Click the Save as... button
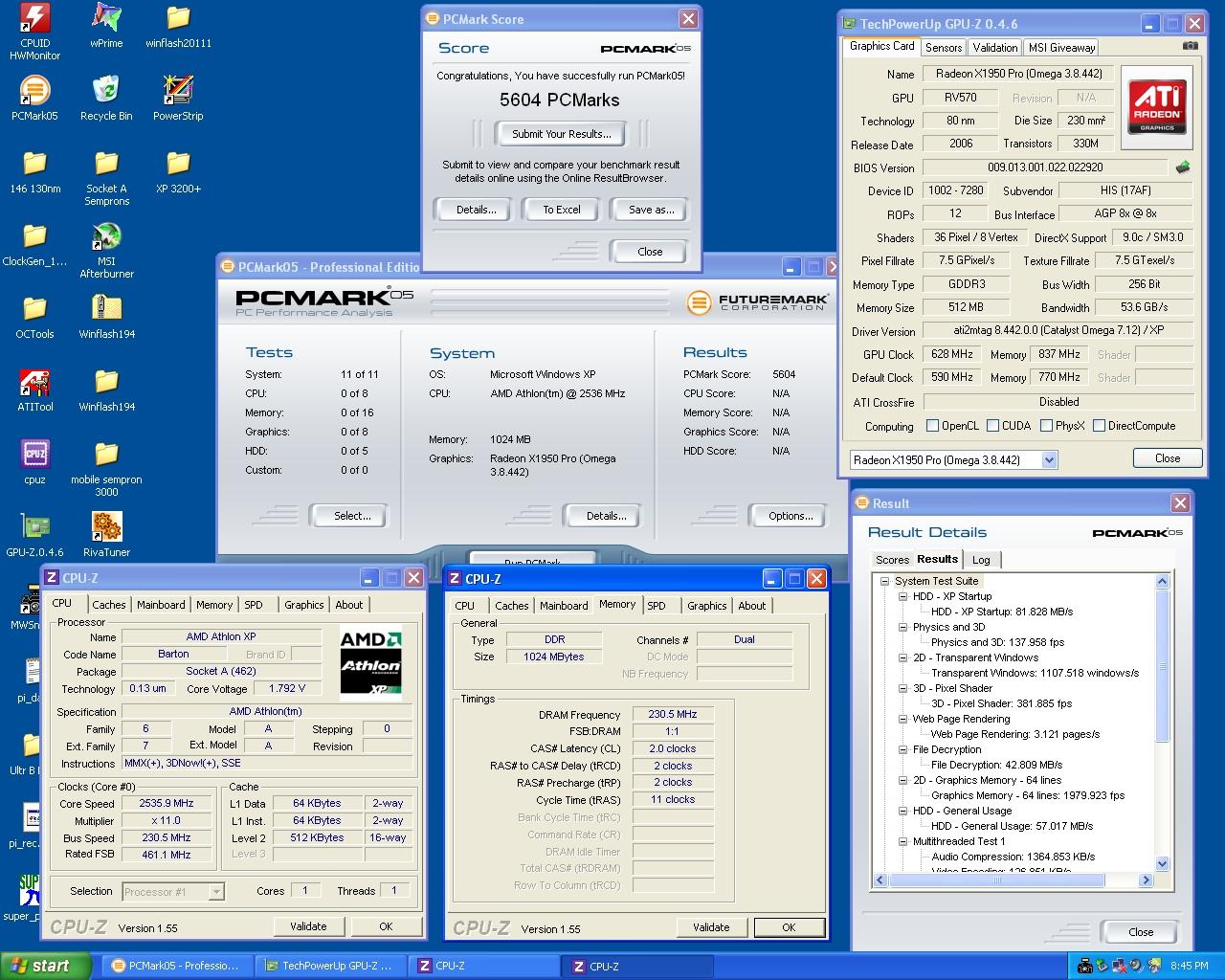This screenshot has width=1225, height=980. tap(651, 210)
